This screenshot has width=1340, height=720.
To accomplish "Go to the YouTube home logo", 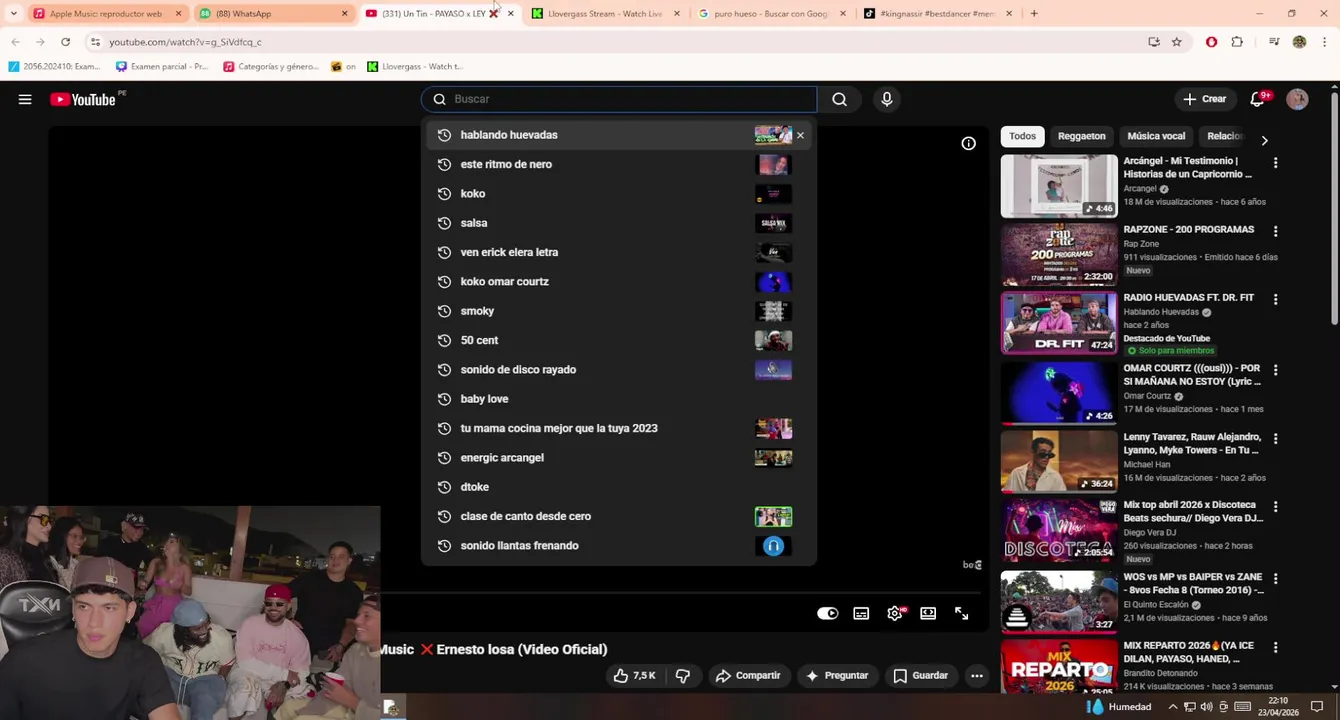I will [x=83, y=99].
